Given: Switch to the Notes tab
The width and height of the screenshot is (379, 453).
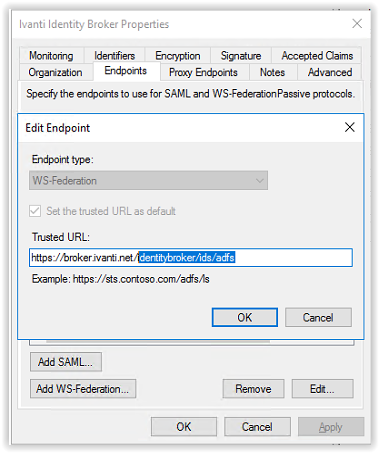Looking at the screenshot, I should 272,72.
